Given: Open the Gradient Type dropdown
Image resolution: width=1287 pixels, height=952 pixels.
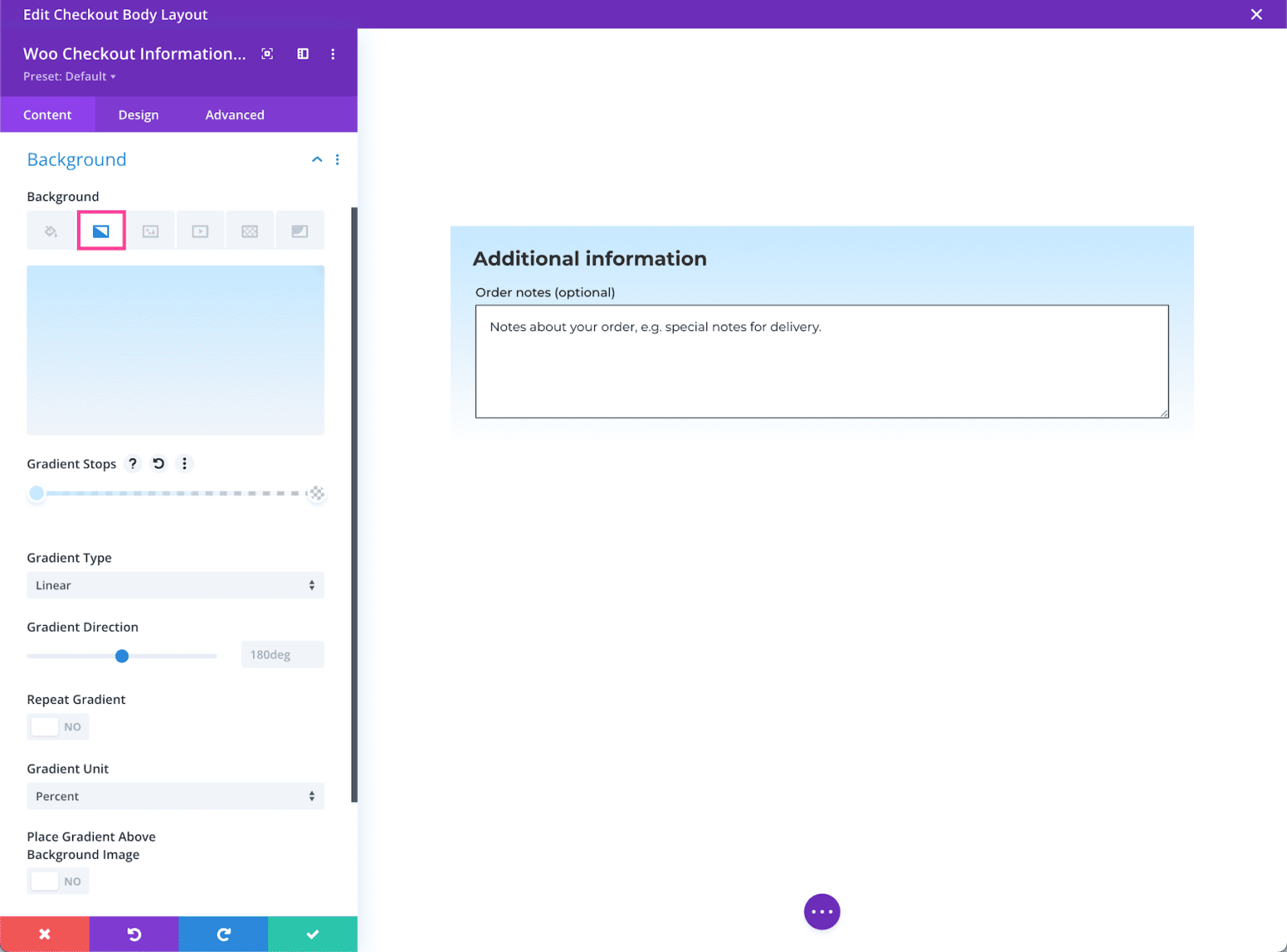Looking at the screenshot, I should click(x=175, y=585).
